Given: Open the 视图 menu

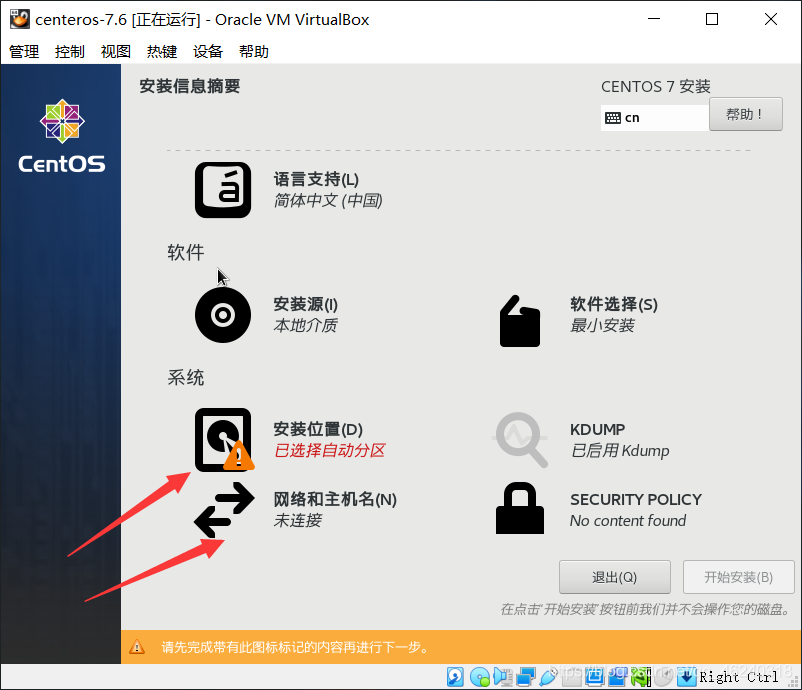Looking at the screenshot, I should pyautogui.click(x=116, y=52).
